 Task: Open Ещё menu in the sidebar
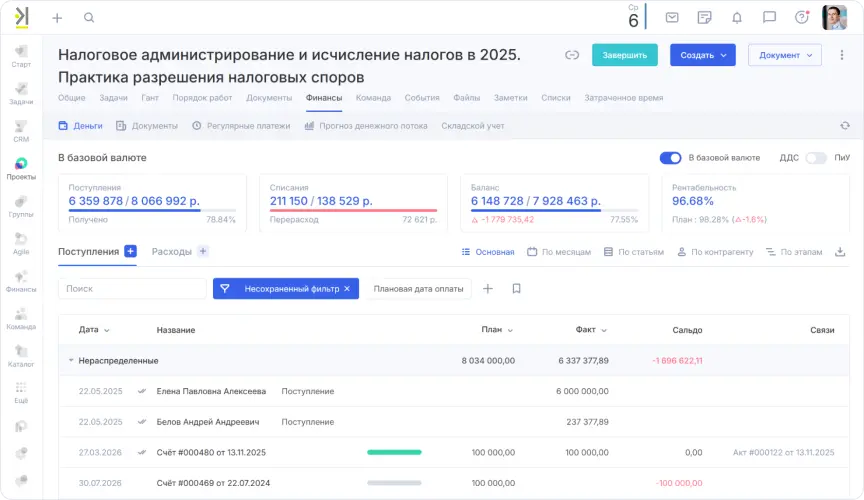click(21, 393)
